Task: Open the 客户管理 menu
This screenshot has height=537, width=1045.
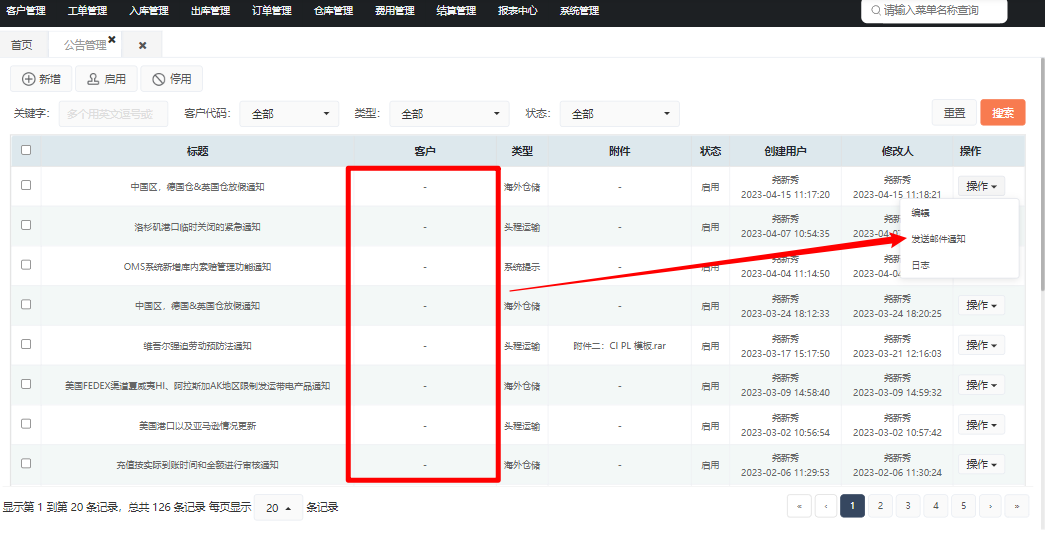Action: coord(26,11)
